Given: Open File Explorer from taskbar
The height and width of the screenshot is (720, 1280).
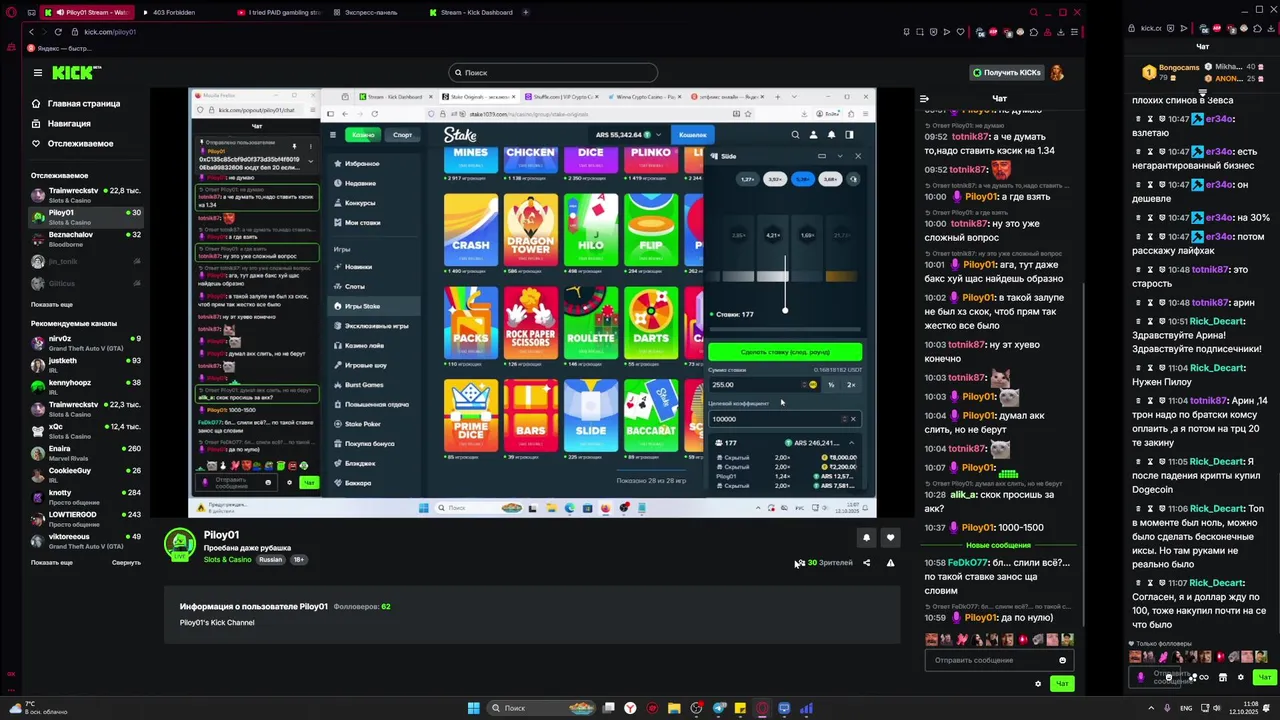Looking at the screenshot, I should pos(674,708).
